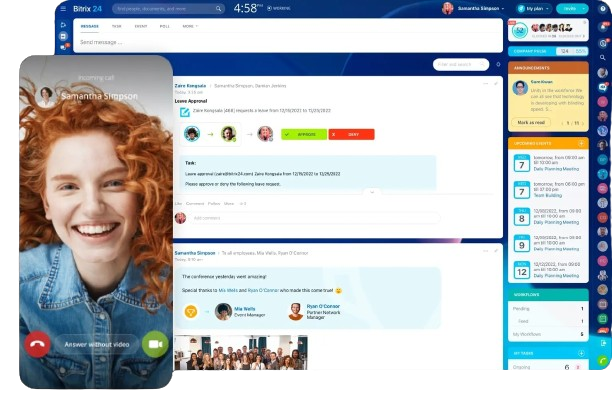Image resolution: width=612 pixels, height=408 pixels.
Task: Click the yellow appreciation badge icon
Action: point(190,312)
